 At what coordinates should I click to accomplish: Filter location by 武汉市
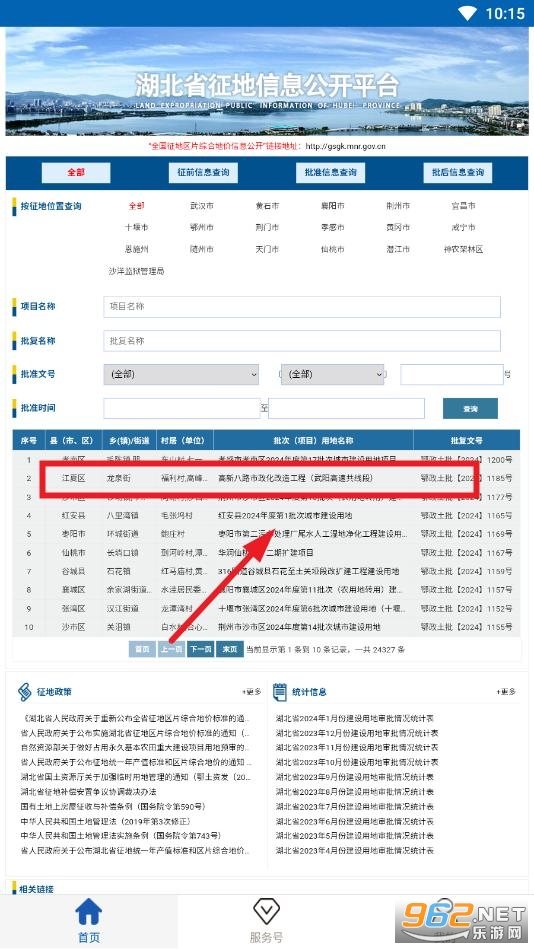click(x=202, y=206)
